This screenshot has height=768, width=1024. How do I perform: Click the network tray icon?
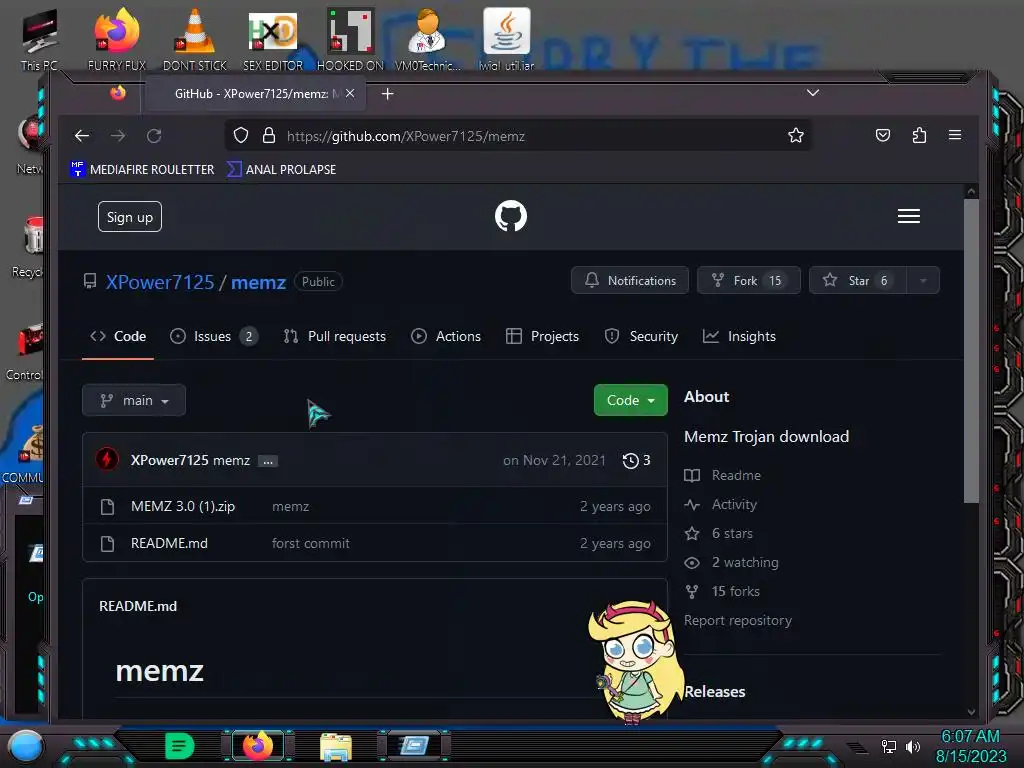click(889, 746)
